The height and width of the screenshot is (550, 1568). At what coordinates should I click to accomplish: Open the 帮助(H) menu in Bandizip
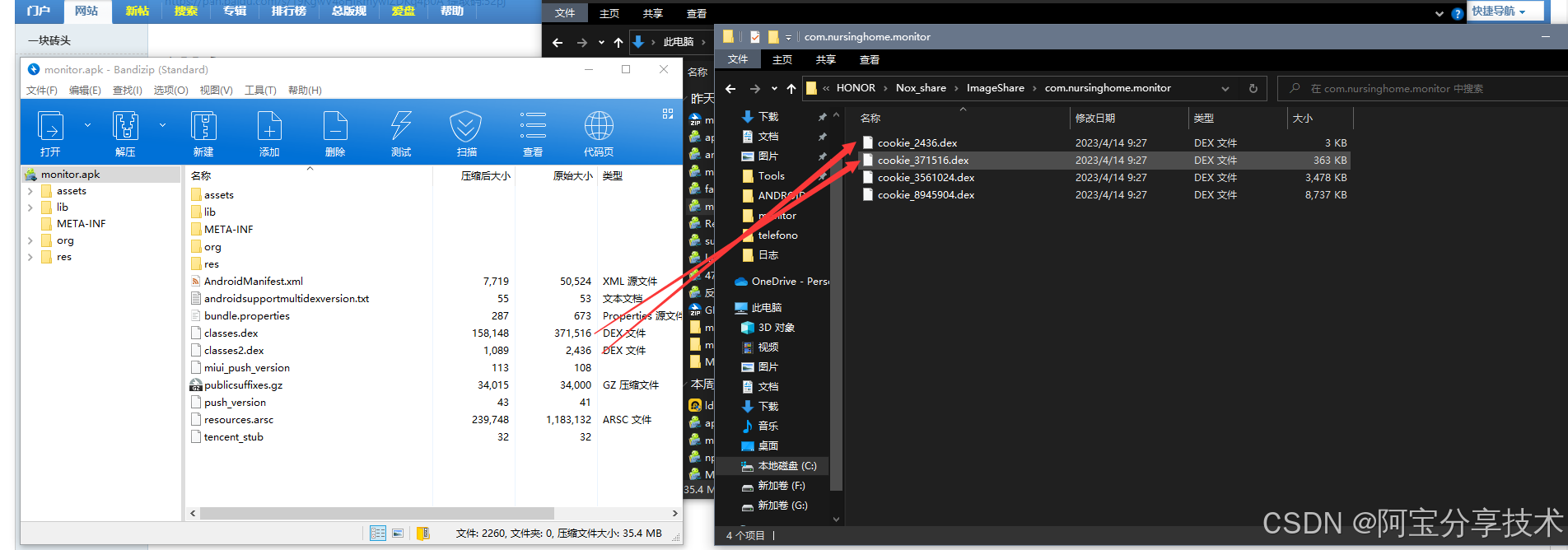[x=306, y=90]
